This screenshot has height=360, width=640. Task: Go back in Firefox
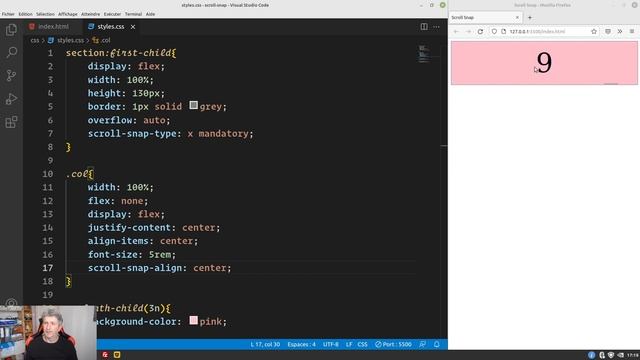coord(456,31)
